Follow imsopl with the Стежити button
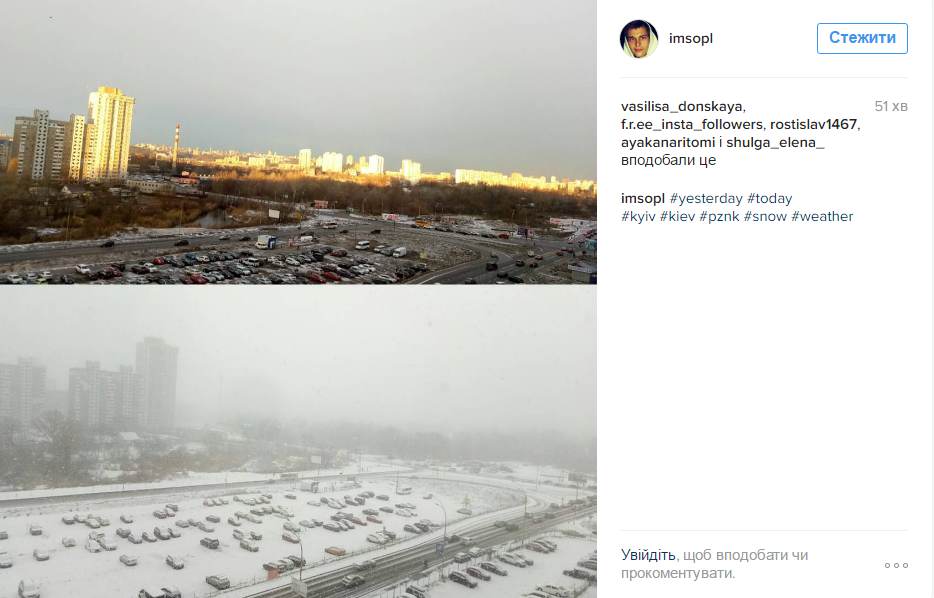Screen dimensions: 934x598 tap(862, 38)
